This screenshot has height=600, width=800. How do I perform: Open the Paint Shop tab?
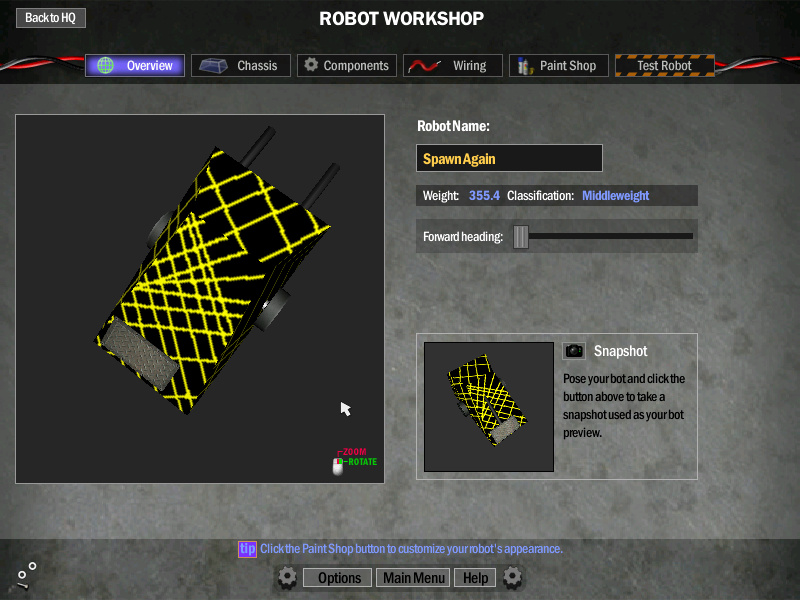click(x=559, y=66)
